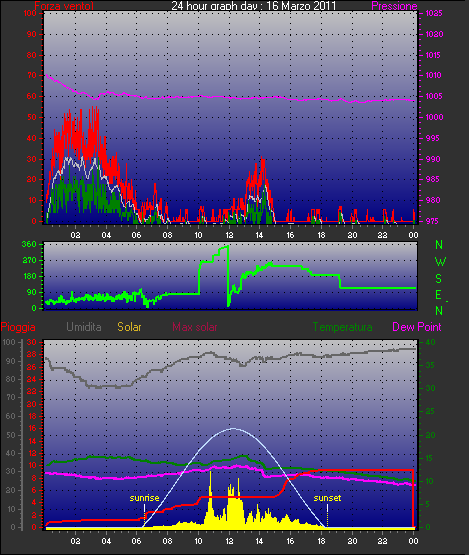This screenshot has width=469, height=555.
Task: Click the '985' pressure axis value
Action: coord(433,179)
